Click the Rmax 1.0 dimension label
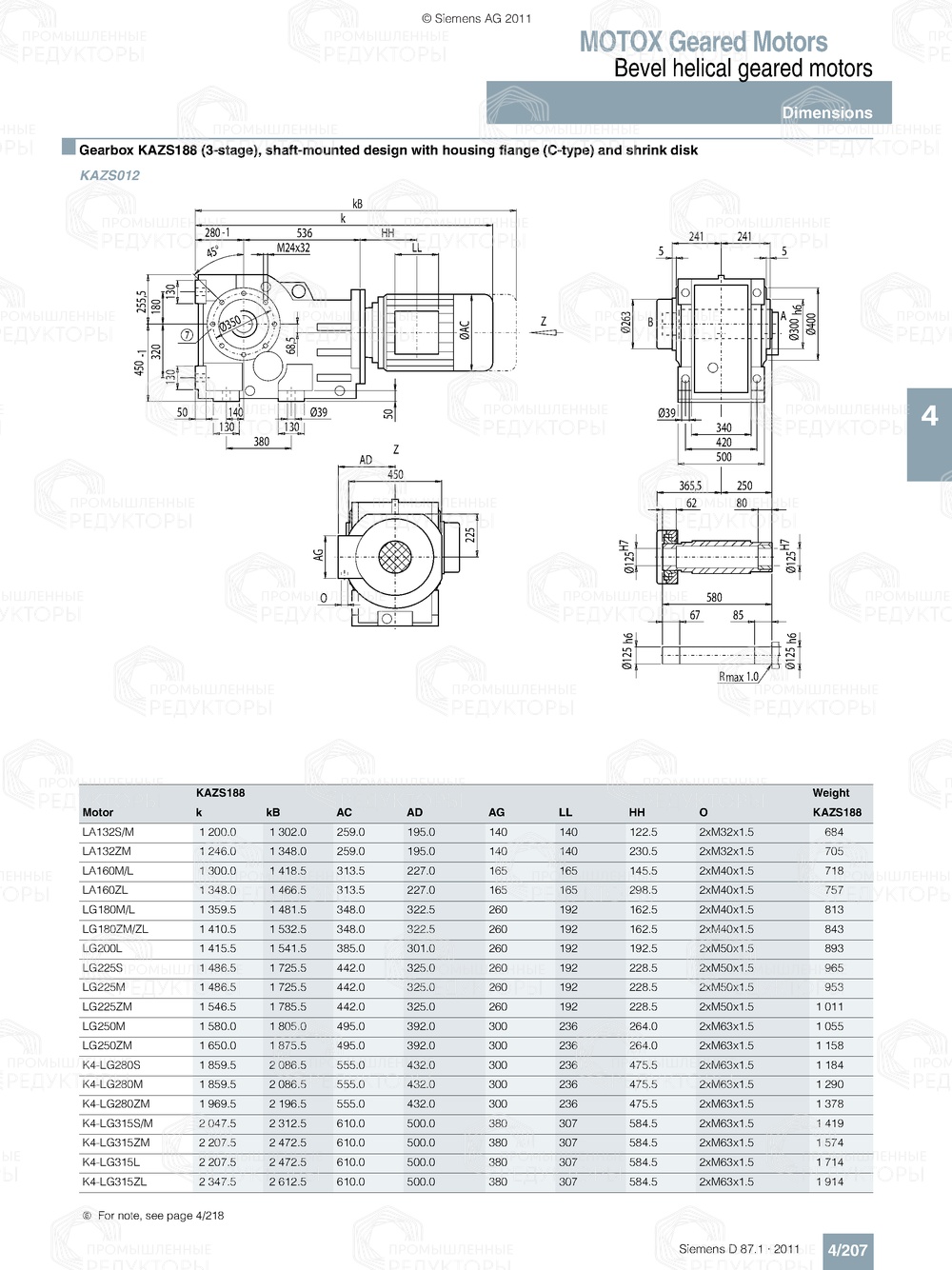 (740, 676)
